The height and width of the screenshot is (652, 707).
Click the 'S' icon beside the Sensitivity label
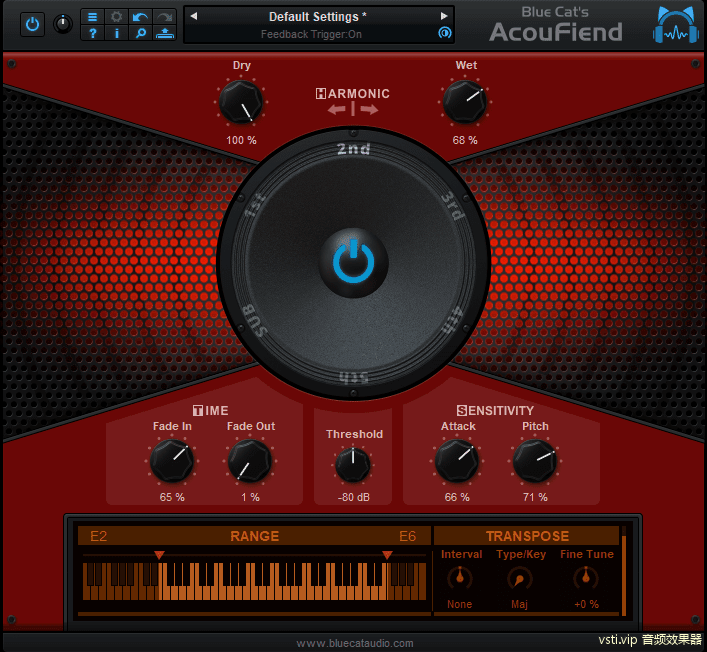(462, 410)
